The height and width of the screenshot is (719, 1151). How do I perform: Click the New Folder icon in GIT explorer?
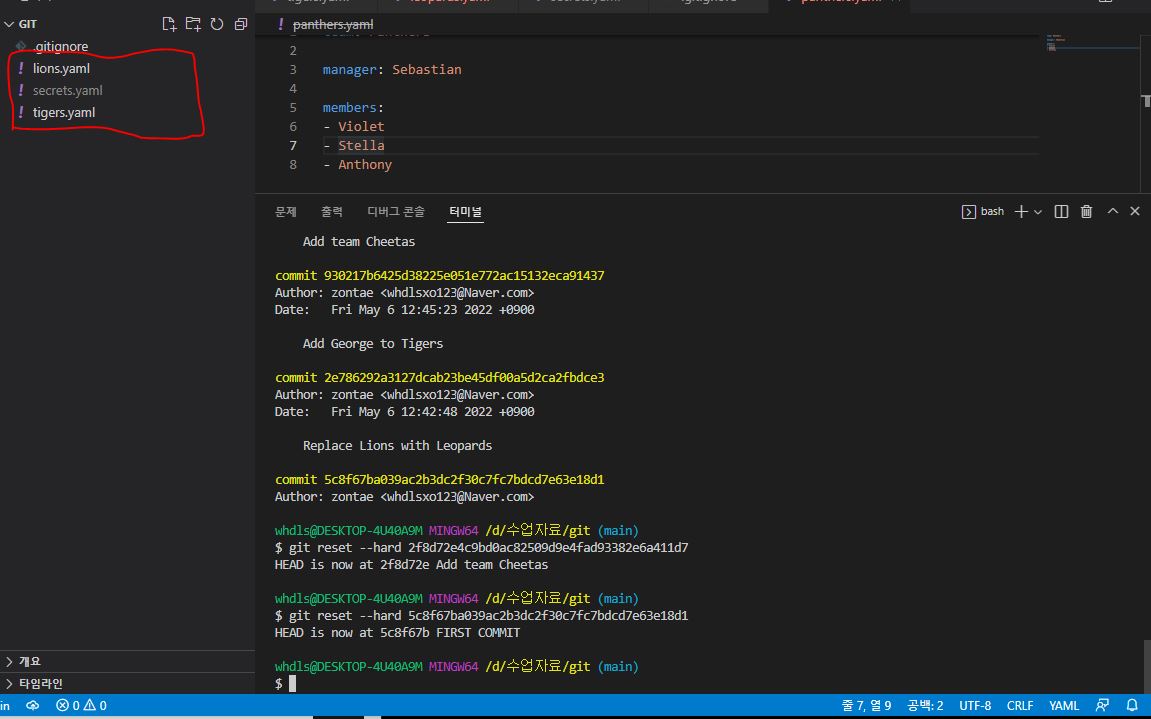coord(193,24)
